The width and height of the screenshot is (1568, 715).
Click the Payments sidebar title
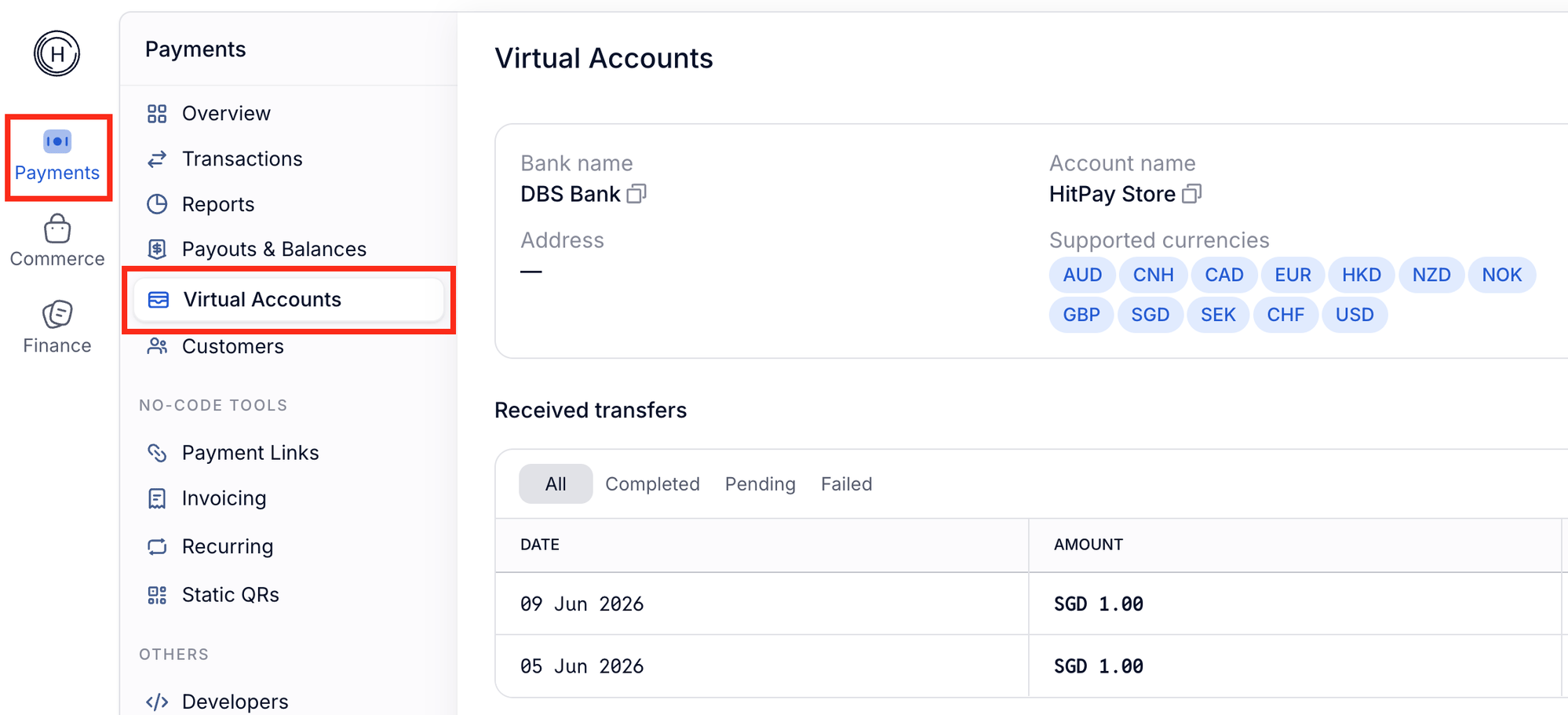pos(195,49)
